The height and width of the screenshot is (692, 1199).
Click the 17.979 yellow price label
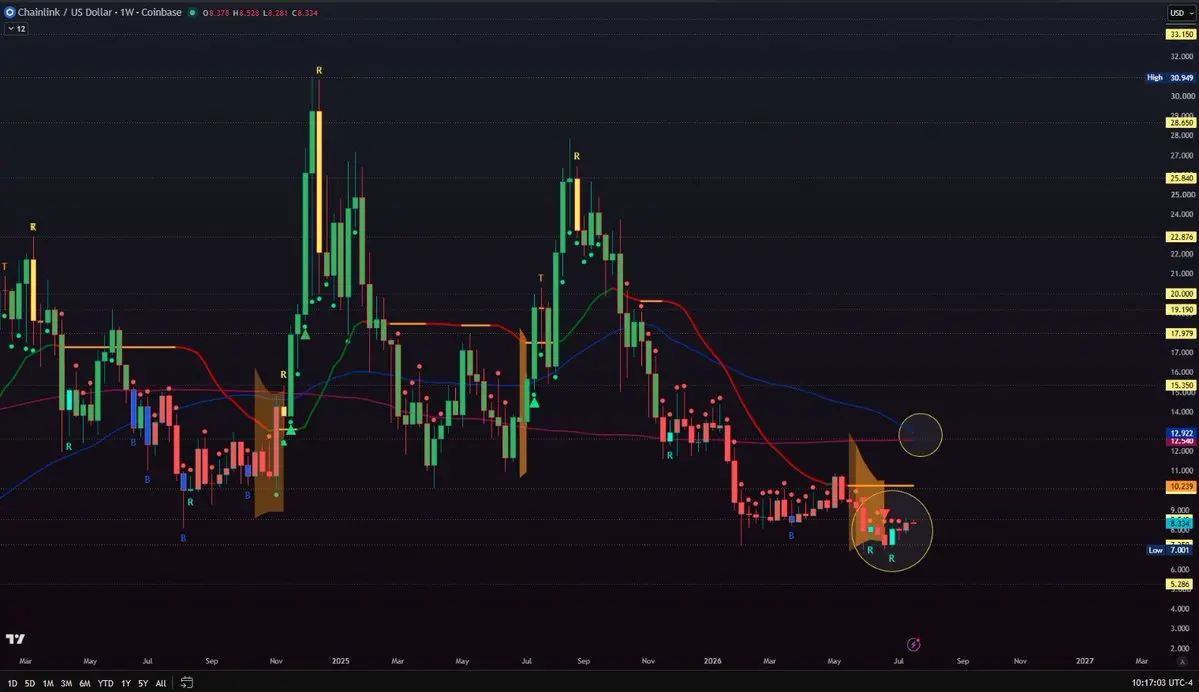tap(1181, 333)
